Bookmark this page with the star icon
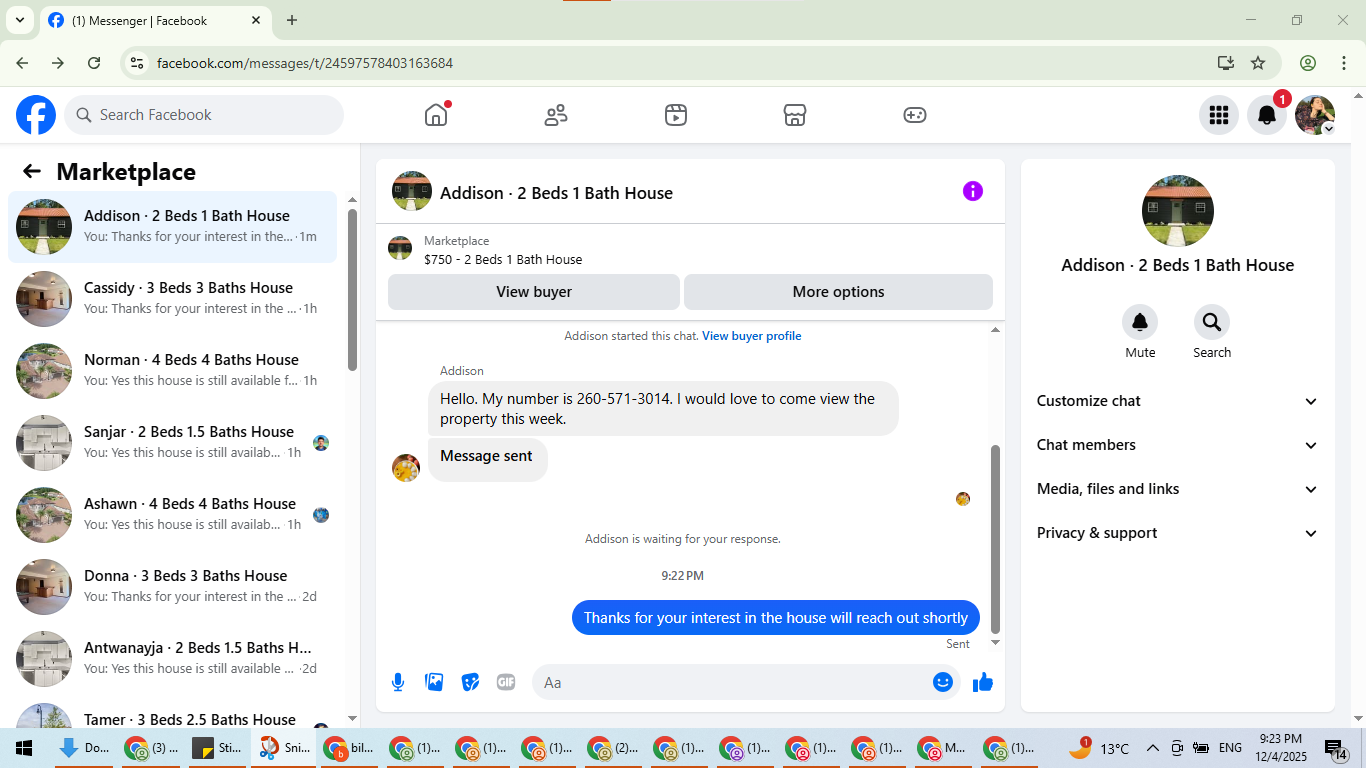The image size is (1366, 768). [x=1258, y=63]
